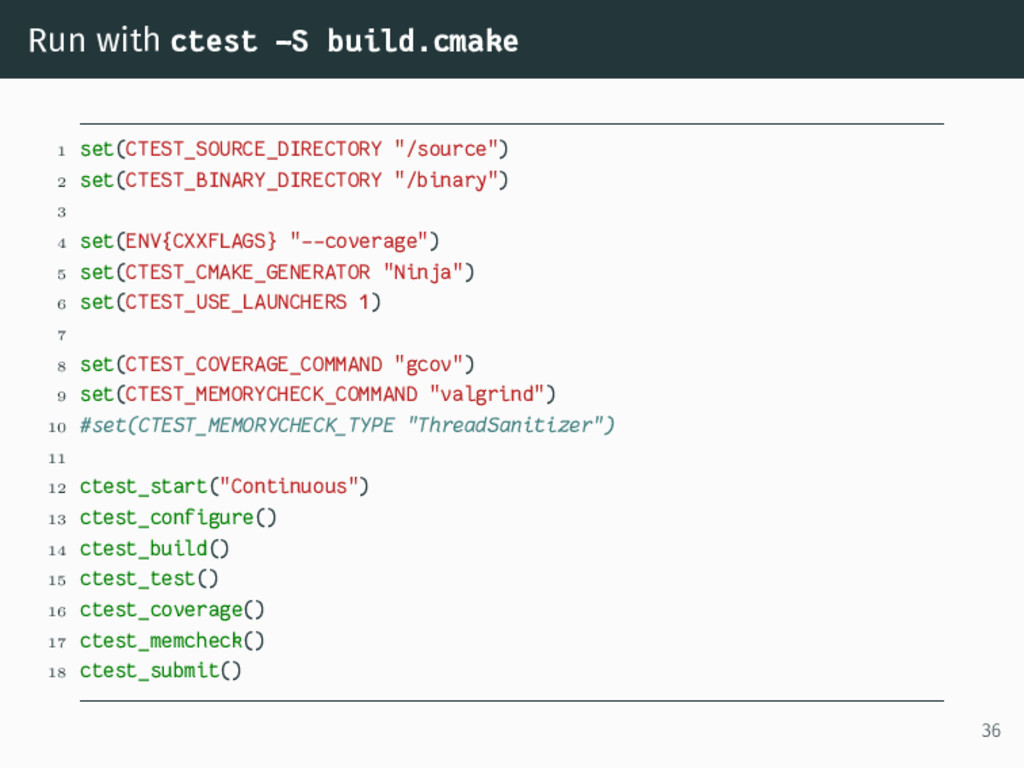Select the ENV{CXXFLAGS} coverage line
The image size is (1024, 768).
[259, 242]
